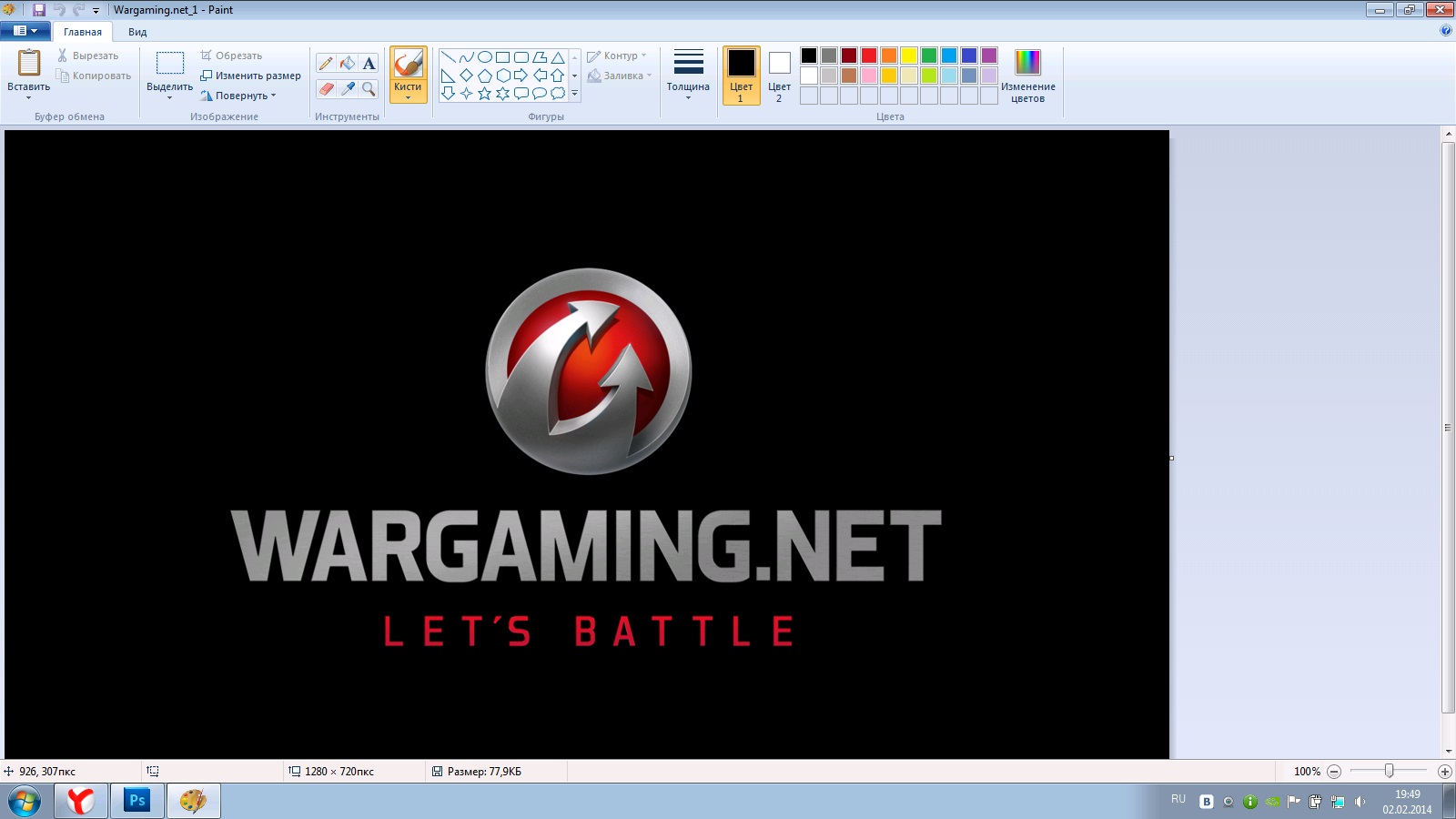Pick the red color swatch
The width and height of the screenshot is (1456, 819).
pos(869,56)
